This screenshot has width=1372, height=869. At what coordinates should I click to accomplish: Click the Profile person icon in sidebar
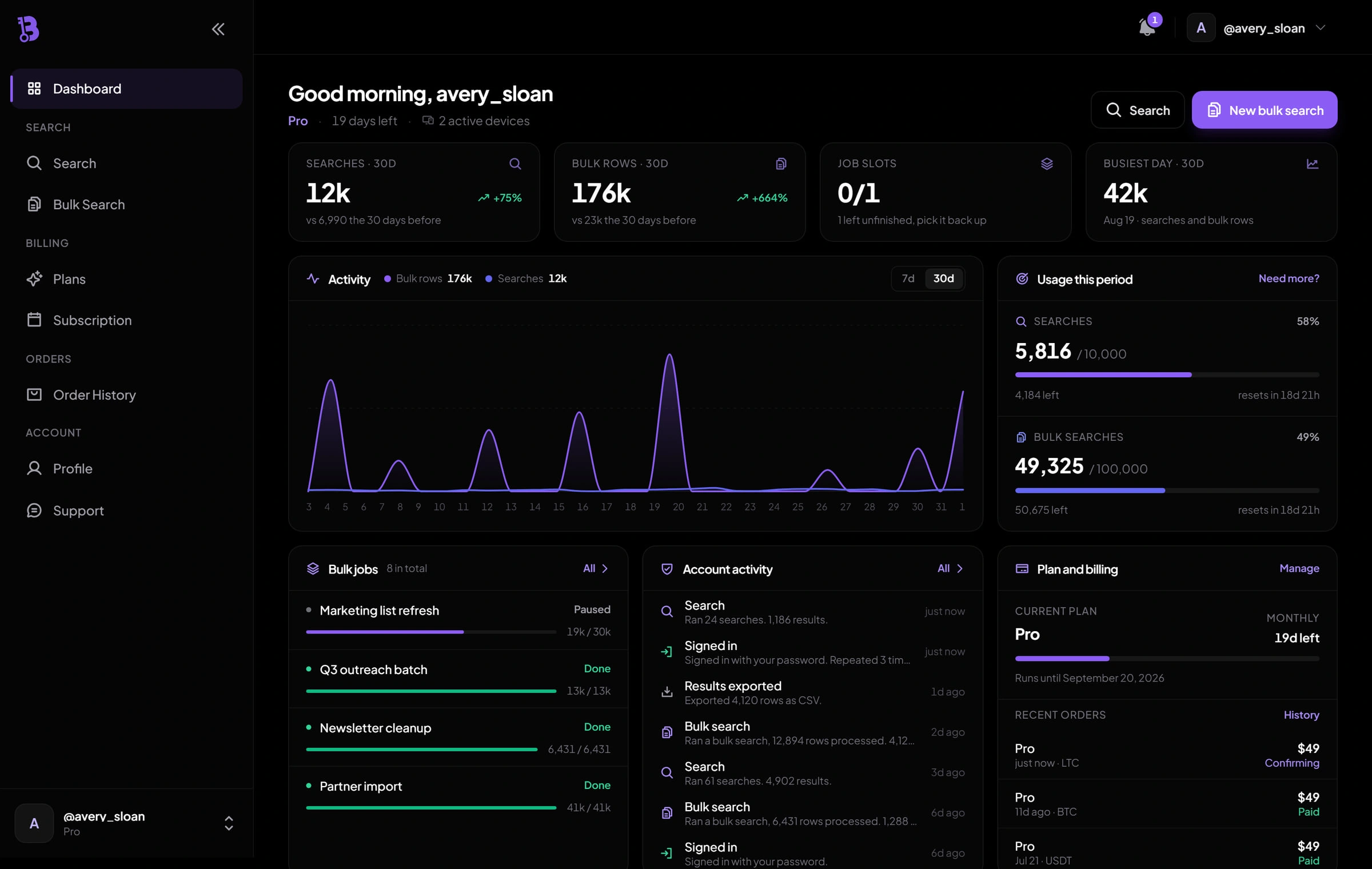pos(34,468)
